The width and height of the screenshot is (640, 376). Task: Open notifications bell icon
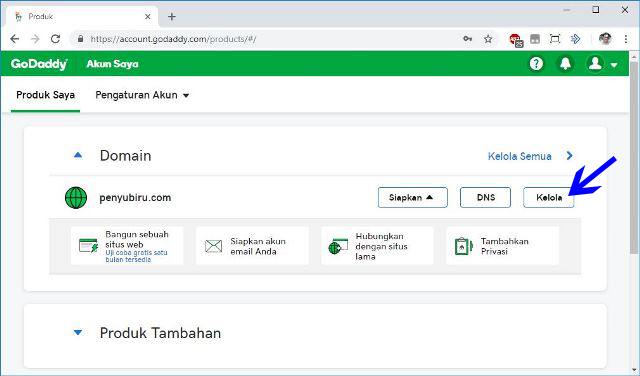(565, 64)
